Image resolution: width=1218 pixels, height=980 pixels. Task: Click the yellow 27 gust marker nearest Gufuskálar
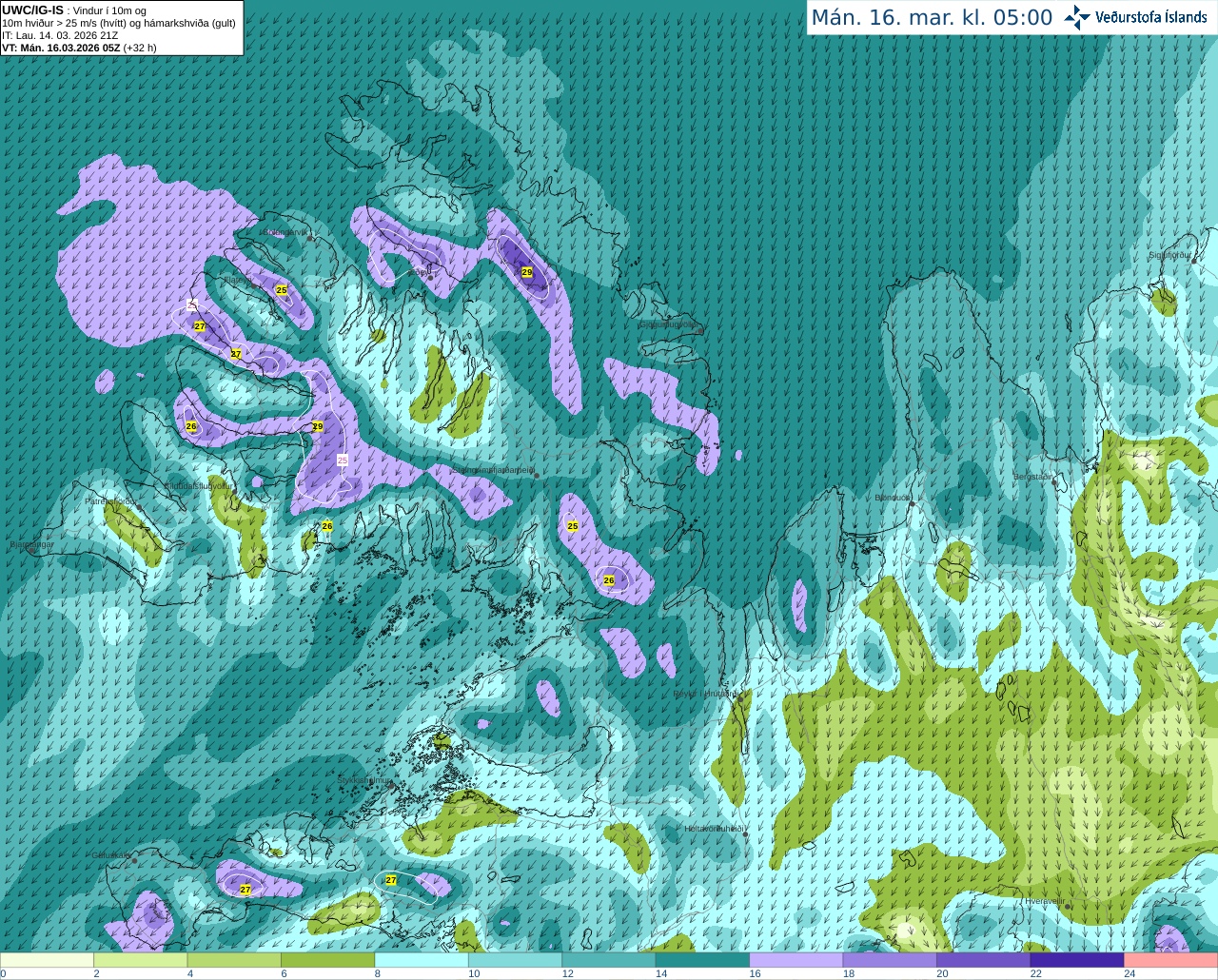pyautogui.click(x=246, y=890)
